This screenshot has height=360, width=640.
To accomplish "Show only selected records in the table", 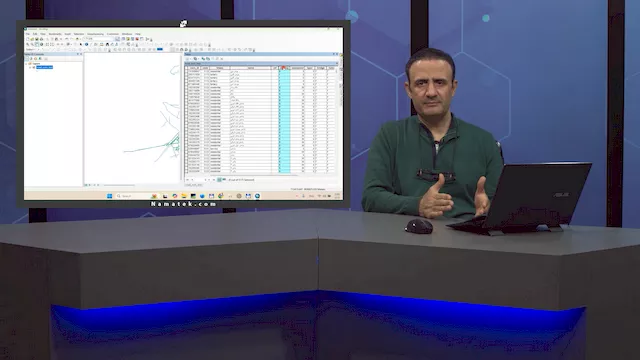I will point(224,180).
